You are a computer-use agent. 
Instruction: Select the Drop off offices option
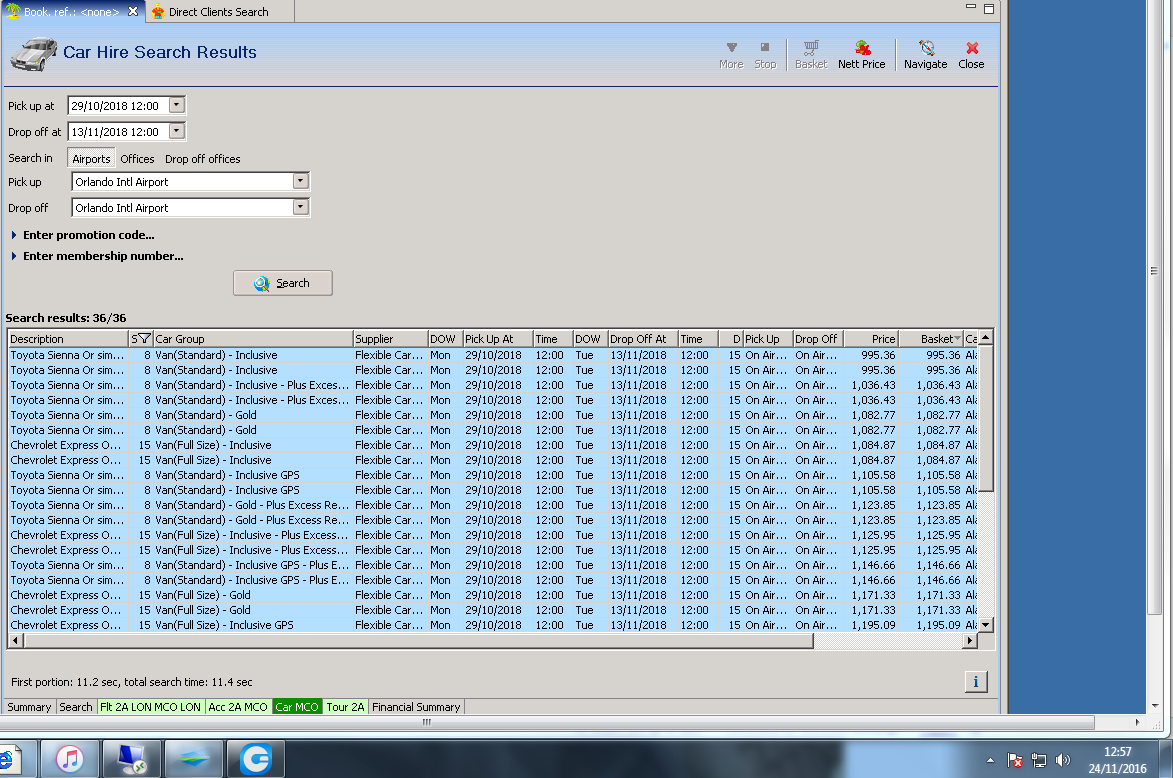point(203,159)
